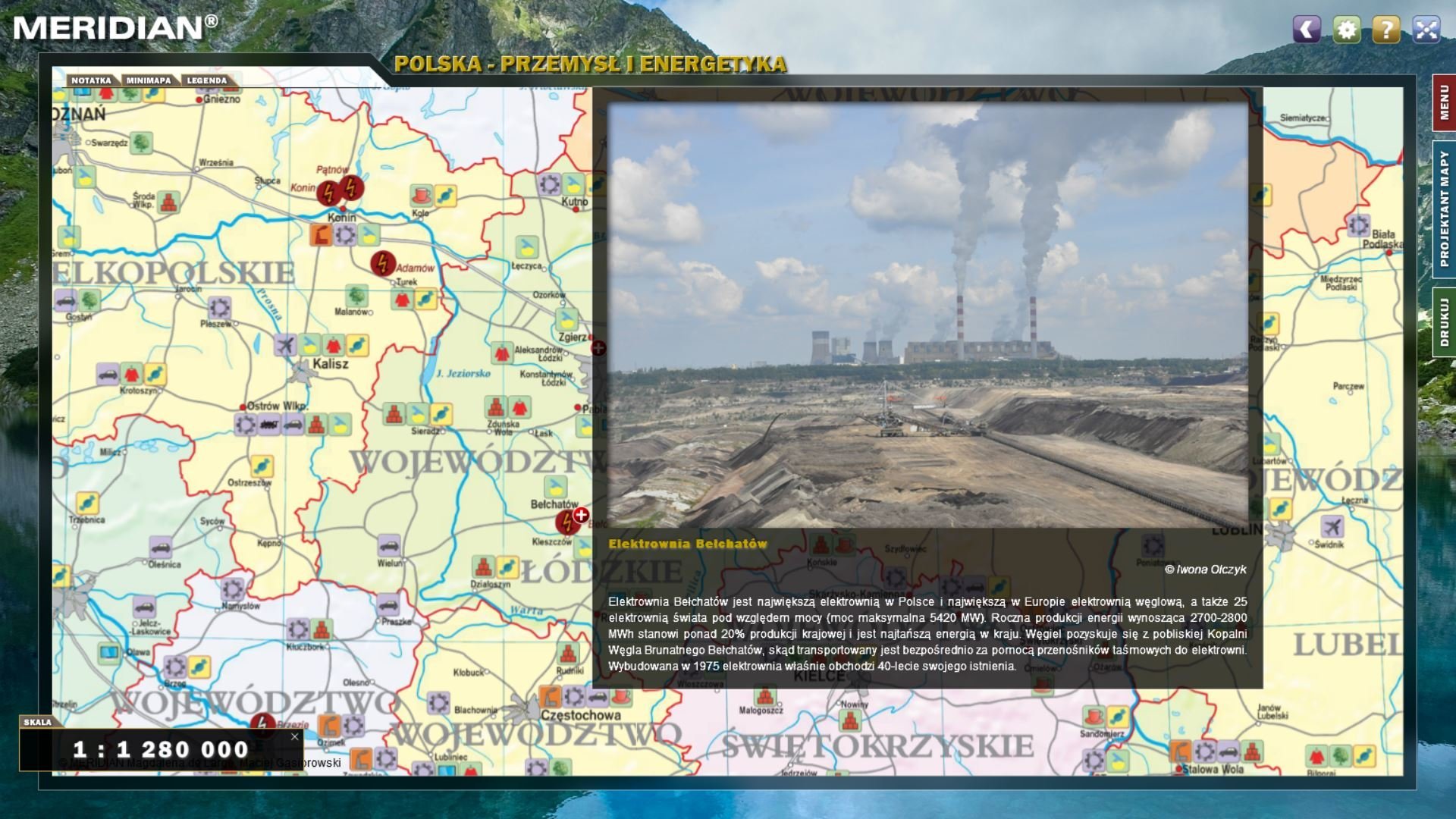Click the airplane icon above Kalisz

tap(285, 346)
